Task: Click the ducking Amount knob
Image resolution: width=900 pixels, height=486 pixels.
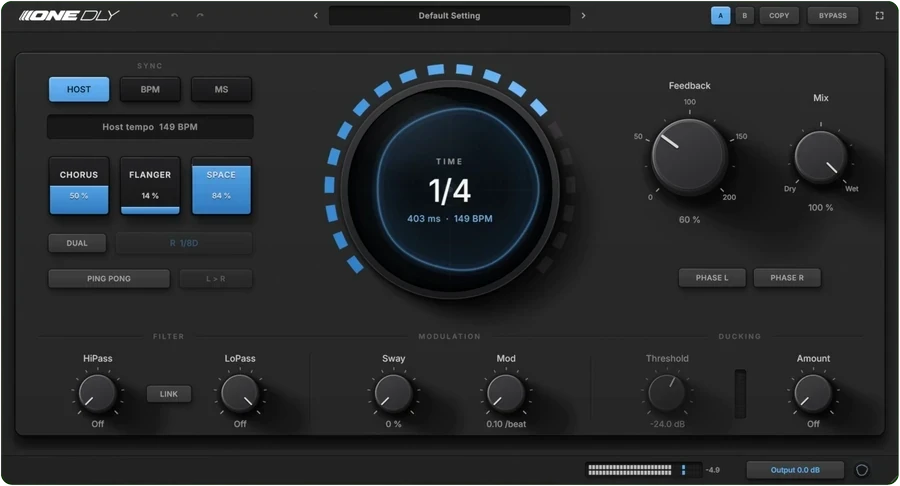Action: click(x=813, y=394)
